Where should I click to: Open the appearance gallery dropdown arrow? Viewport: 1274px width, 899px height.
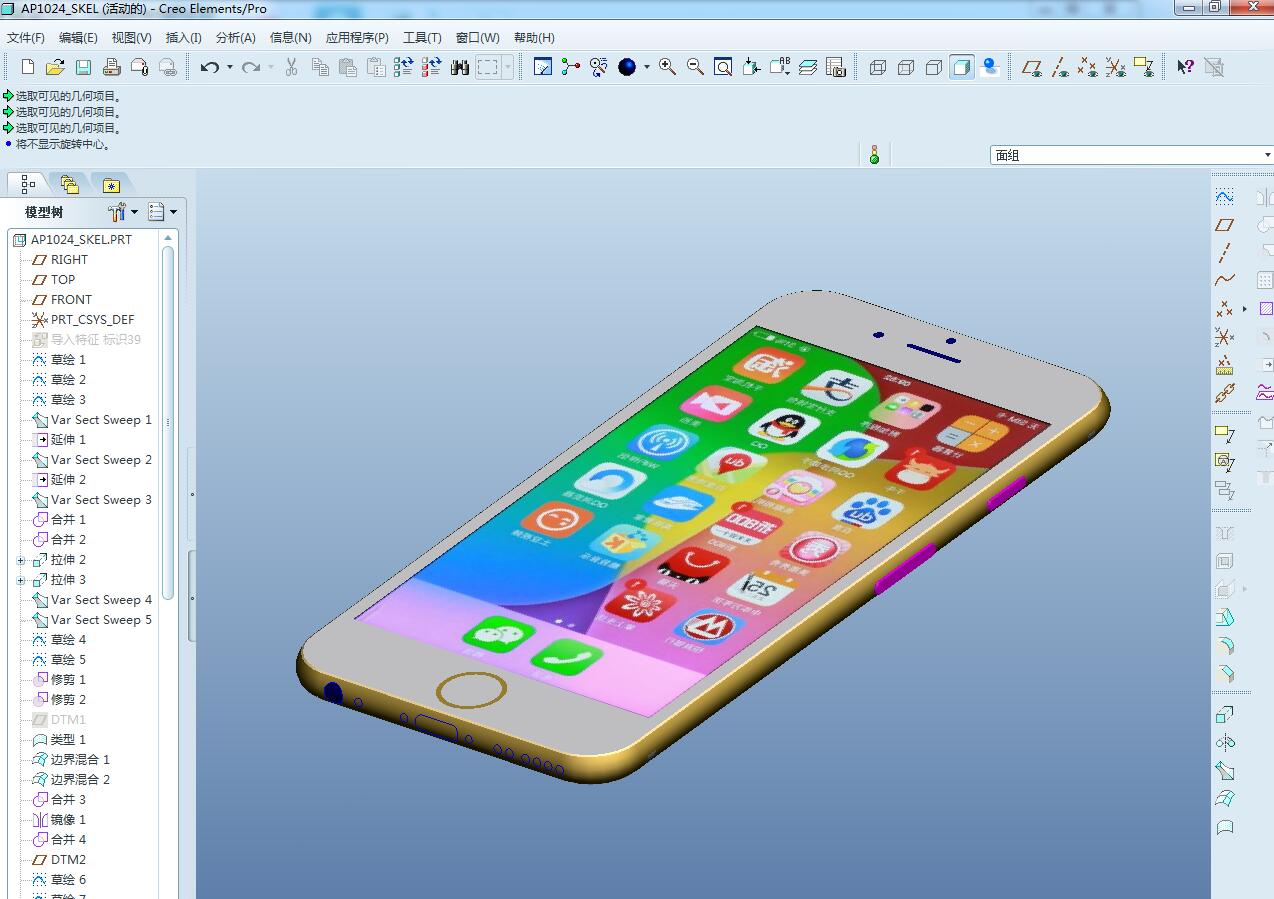(646, 67)
